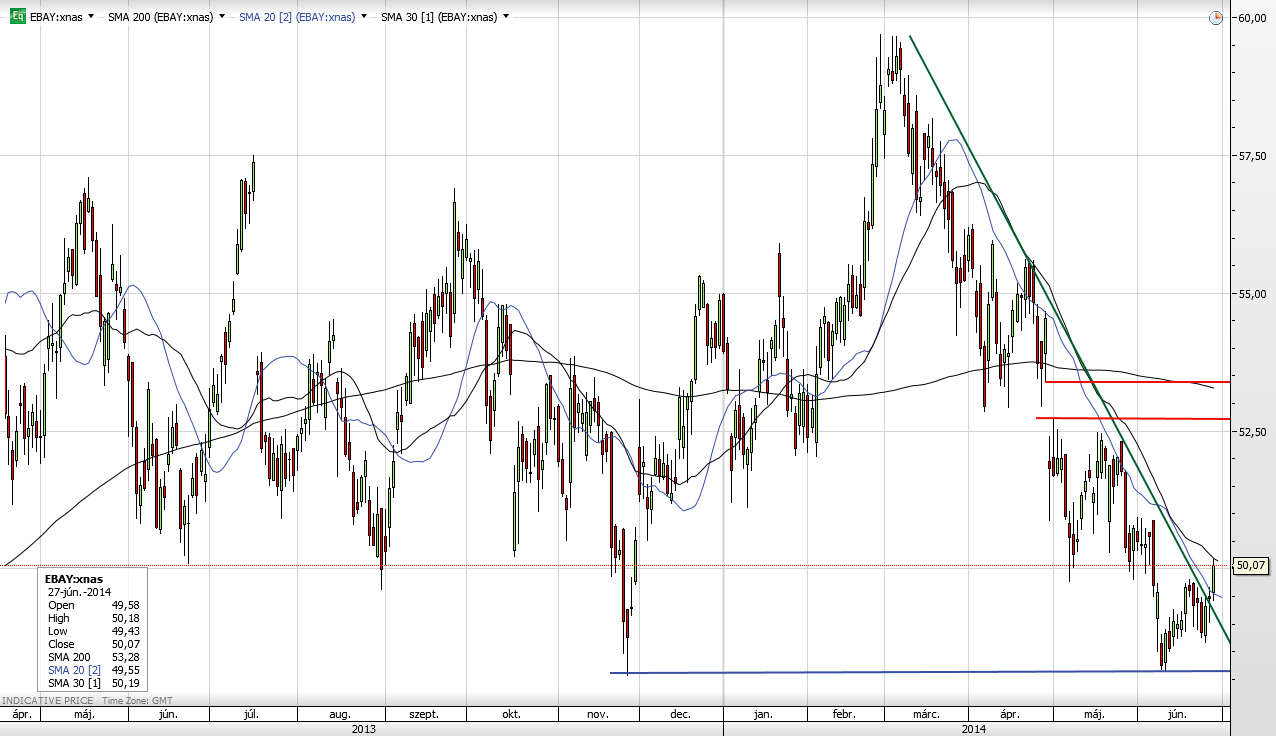Screen dimensions: 1276x736
Task: Click the 'nov.' month label
Action: [598, 715]
